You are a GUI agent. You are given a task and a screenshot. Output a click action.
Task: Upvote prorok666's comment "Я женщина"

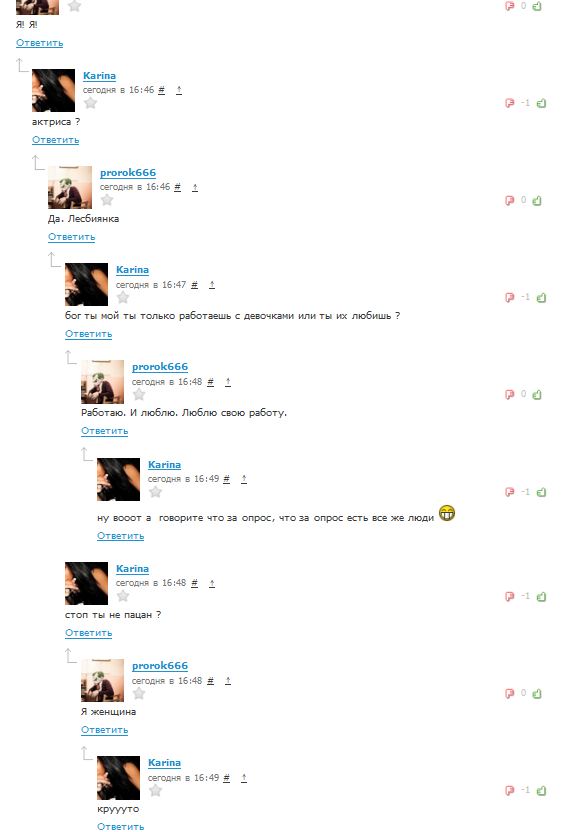537,694
